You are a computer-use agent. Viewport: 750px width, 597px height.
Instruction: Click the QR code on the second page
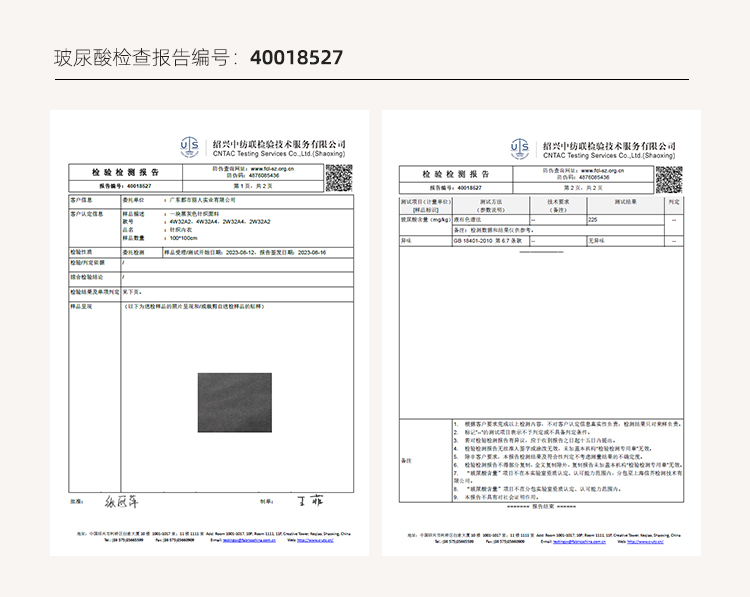pyautogui.click(x=669, y=178)
